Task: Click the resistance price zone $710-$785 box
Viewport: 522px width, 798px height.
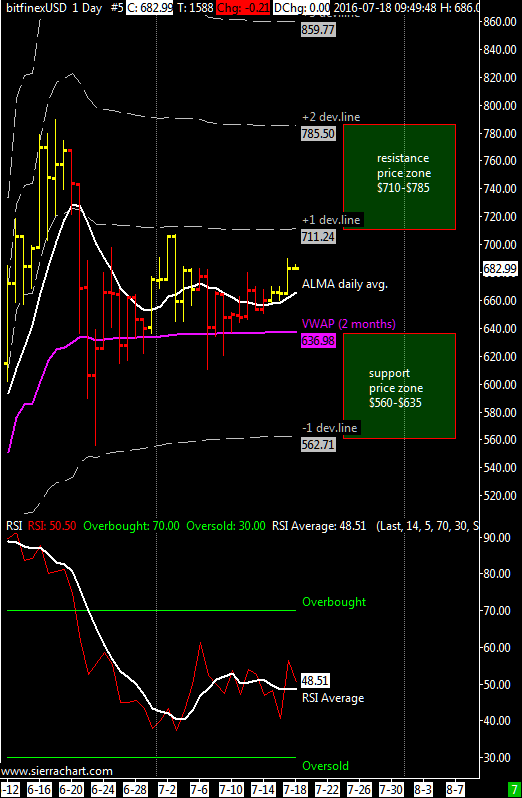Action: 399,177
